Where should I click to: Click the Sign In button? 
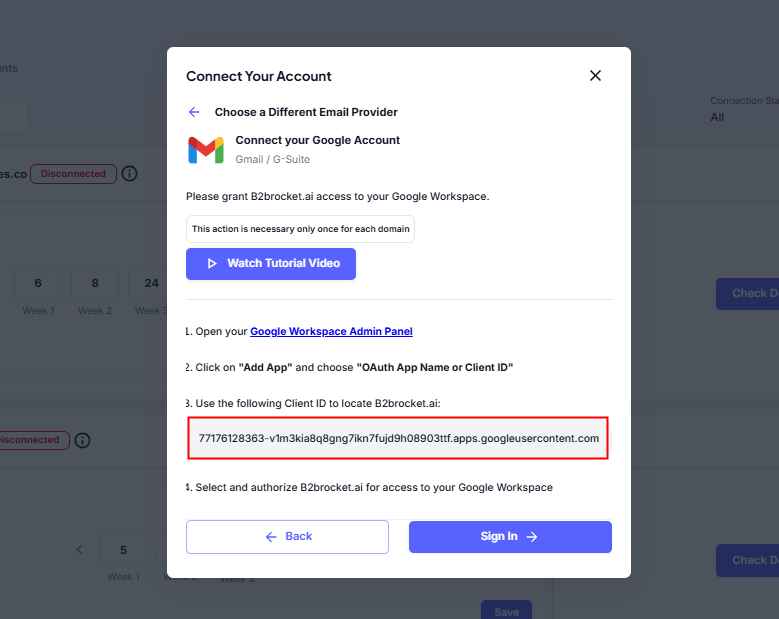pyautogui.click(x=510, y=537)
